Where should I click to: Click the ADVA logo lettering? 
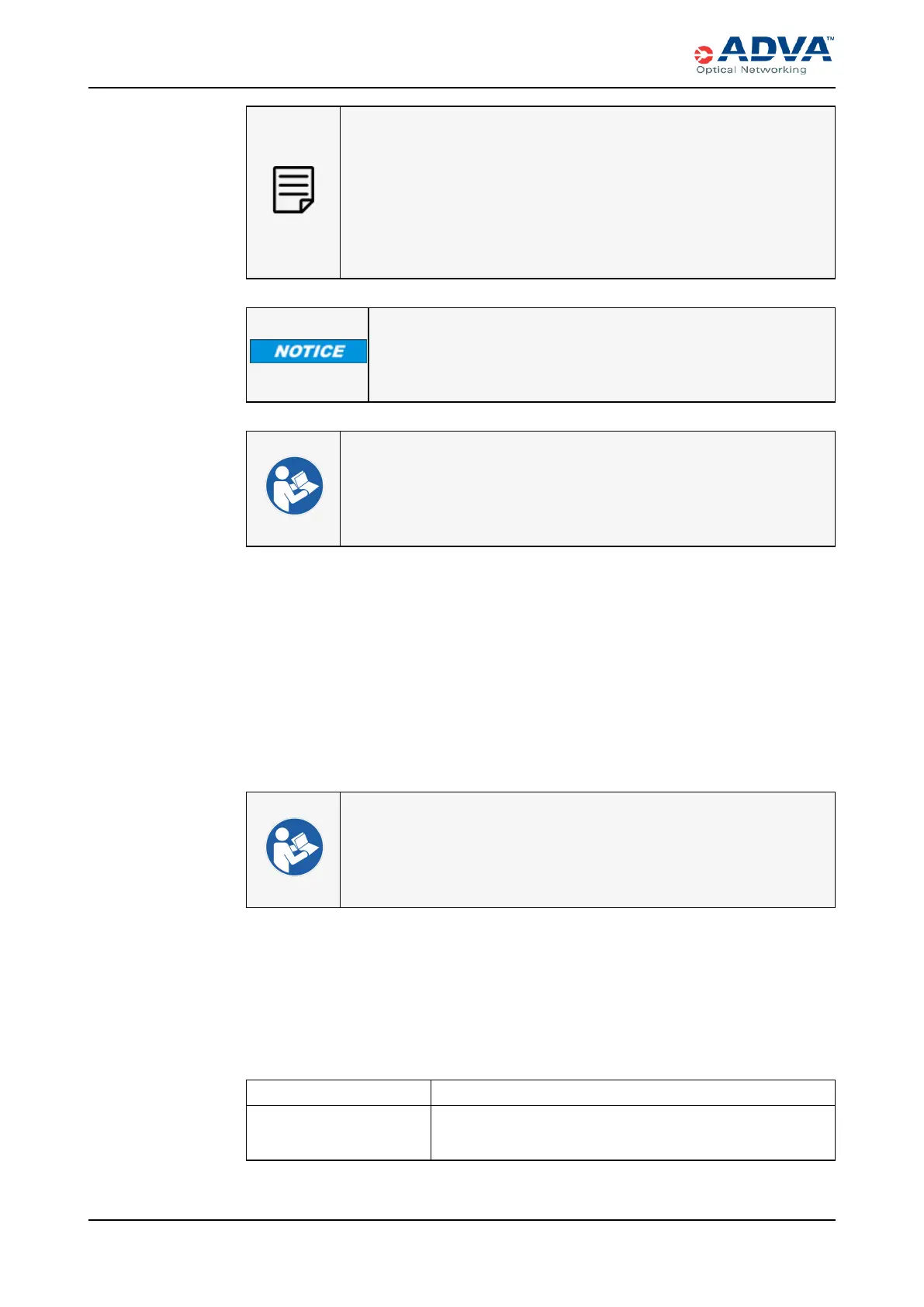click(x=774, y=50)
